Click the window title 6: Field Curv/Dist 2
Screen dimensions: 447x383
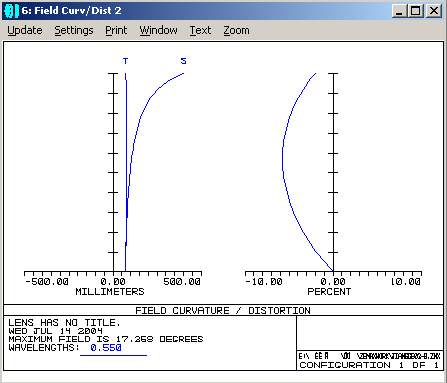71,11
